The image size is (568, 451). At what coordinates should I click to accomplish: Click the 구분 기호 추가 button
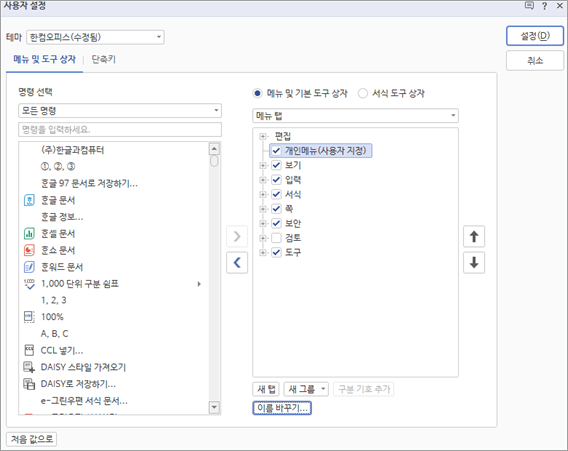point(364,389)
